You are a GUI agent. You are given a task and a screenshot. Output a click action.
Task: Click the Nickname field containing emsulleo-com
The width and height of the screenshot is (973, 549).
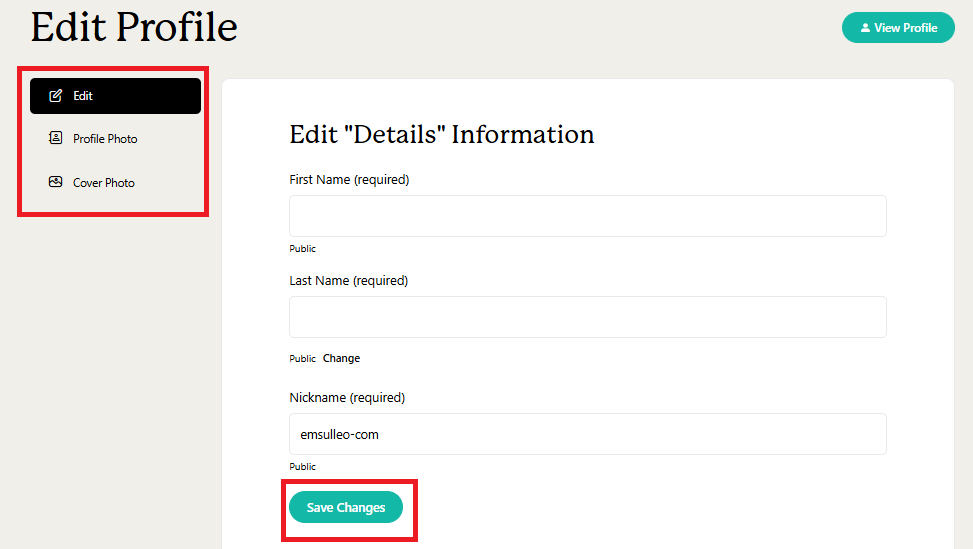click(588, 434)
